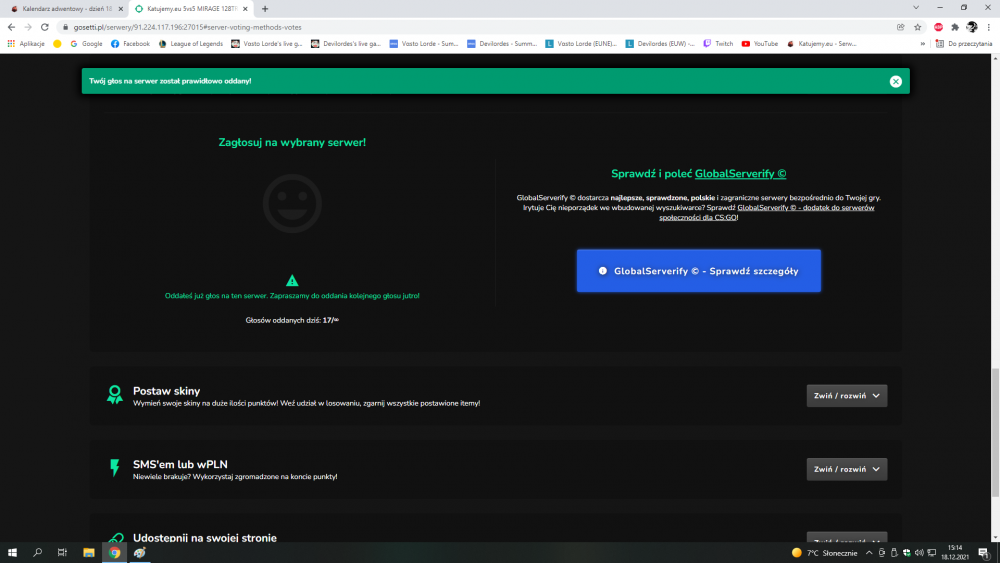Open the Windows Start menu
The width and height of the screenshot is (1000, 563).
click(x=12, y=553)
